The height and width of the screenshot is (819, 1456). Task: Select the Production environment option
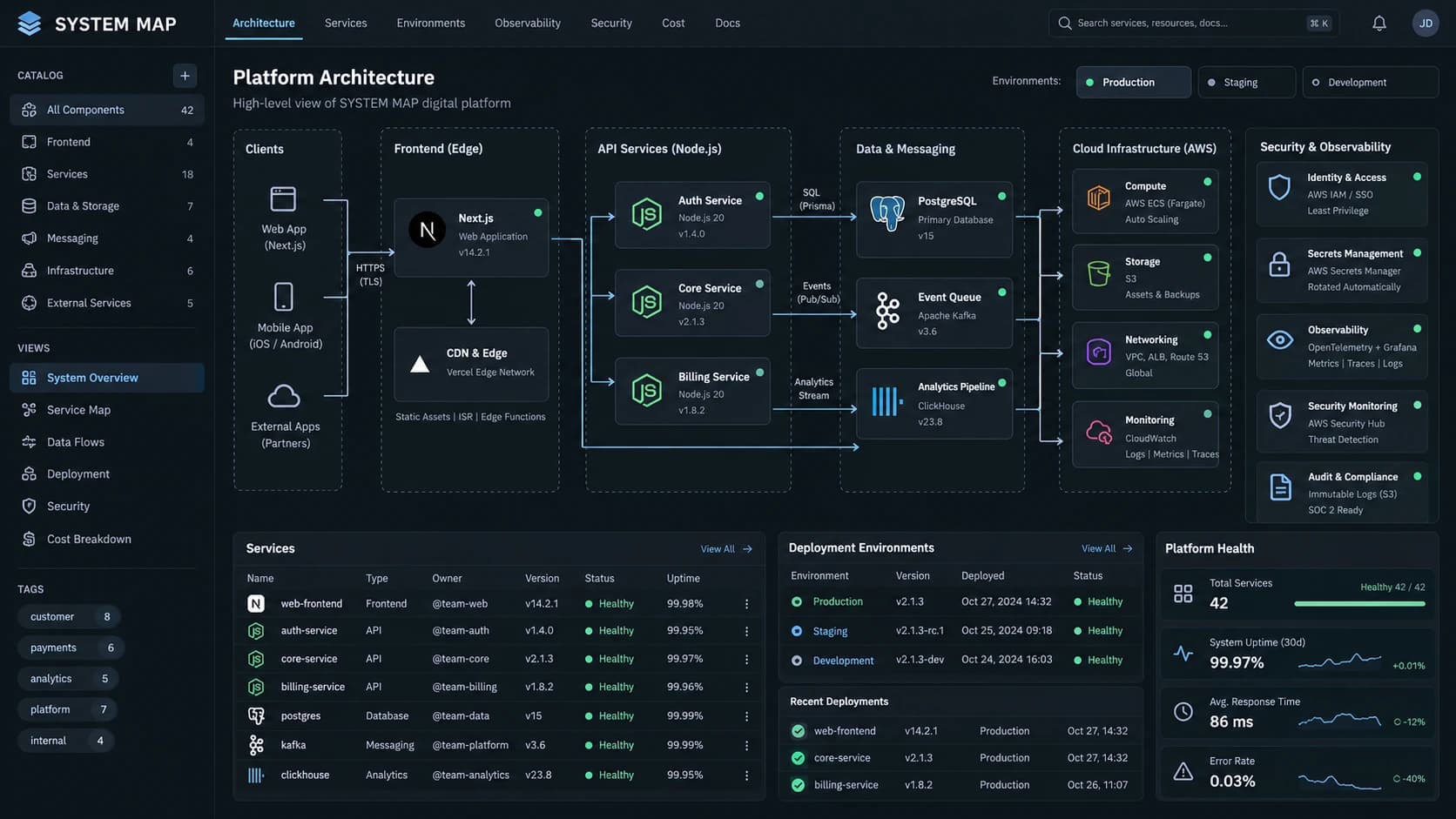click(x=1133, y=82)
